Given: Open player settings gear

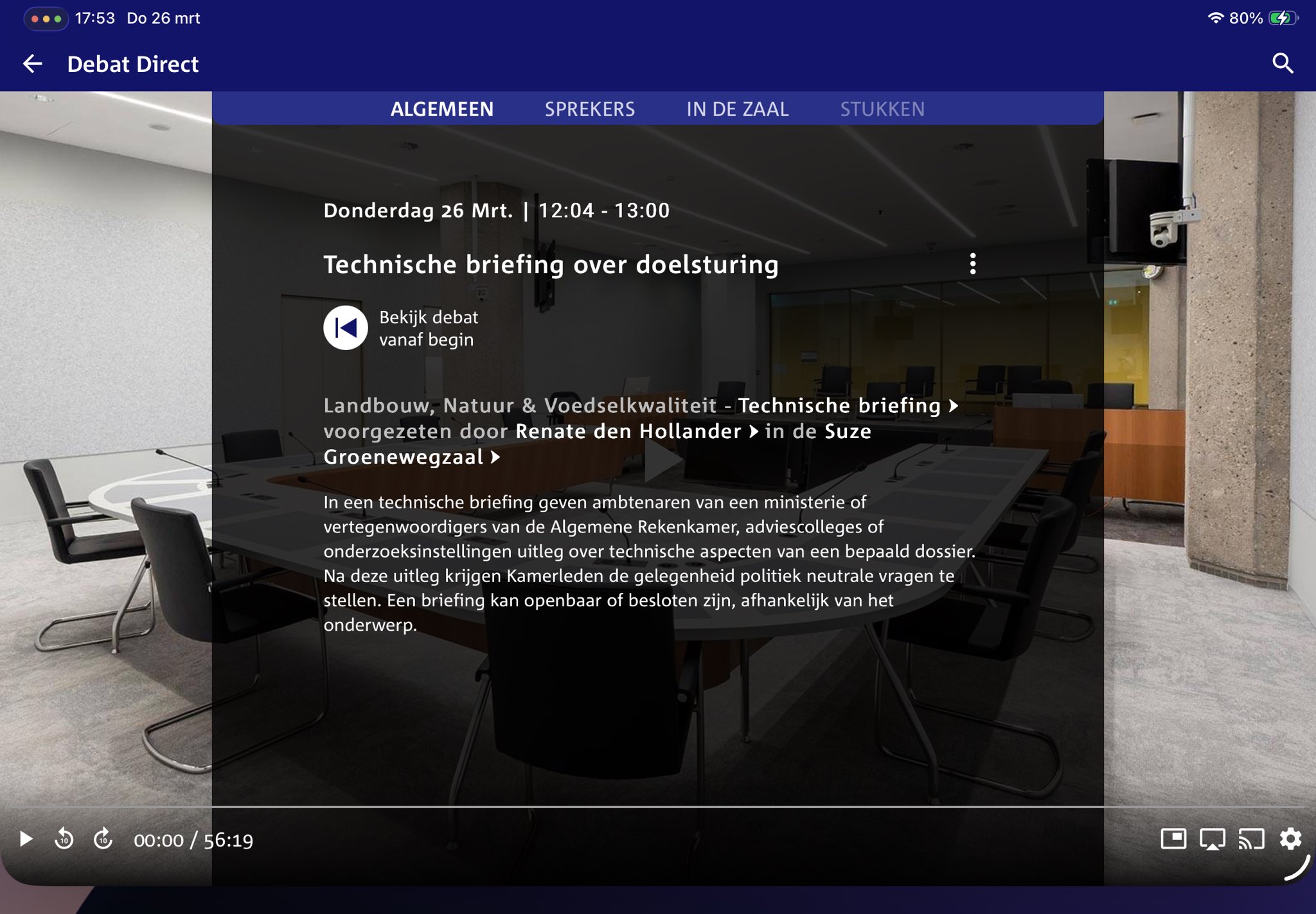Looking at the screenshot, I should coord(1290,839).
